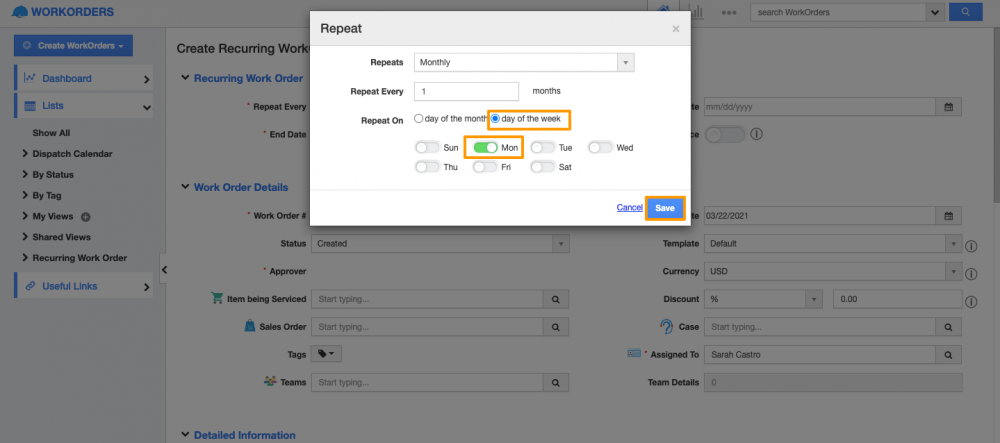Click the calendar icon beside 03/22/2021
The height and width of the screenshot is (443, 1000).
pyautogui.click(x=950, y=215)
